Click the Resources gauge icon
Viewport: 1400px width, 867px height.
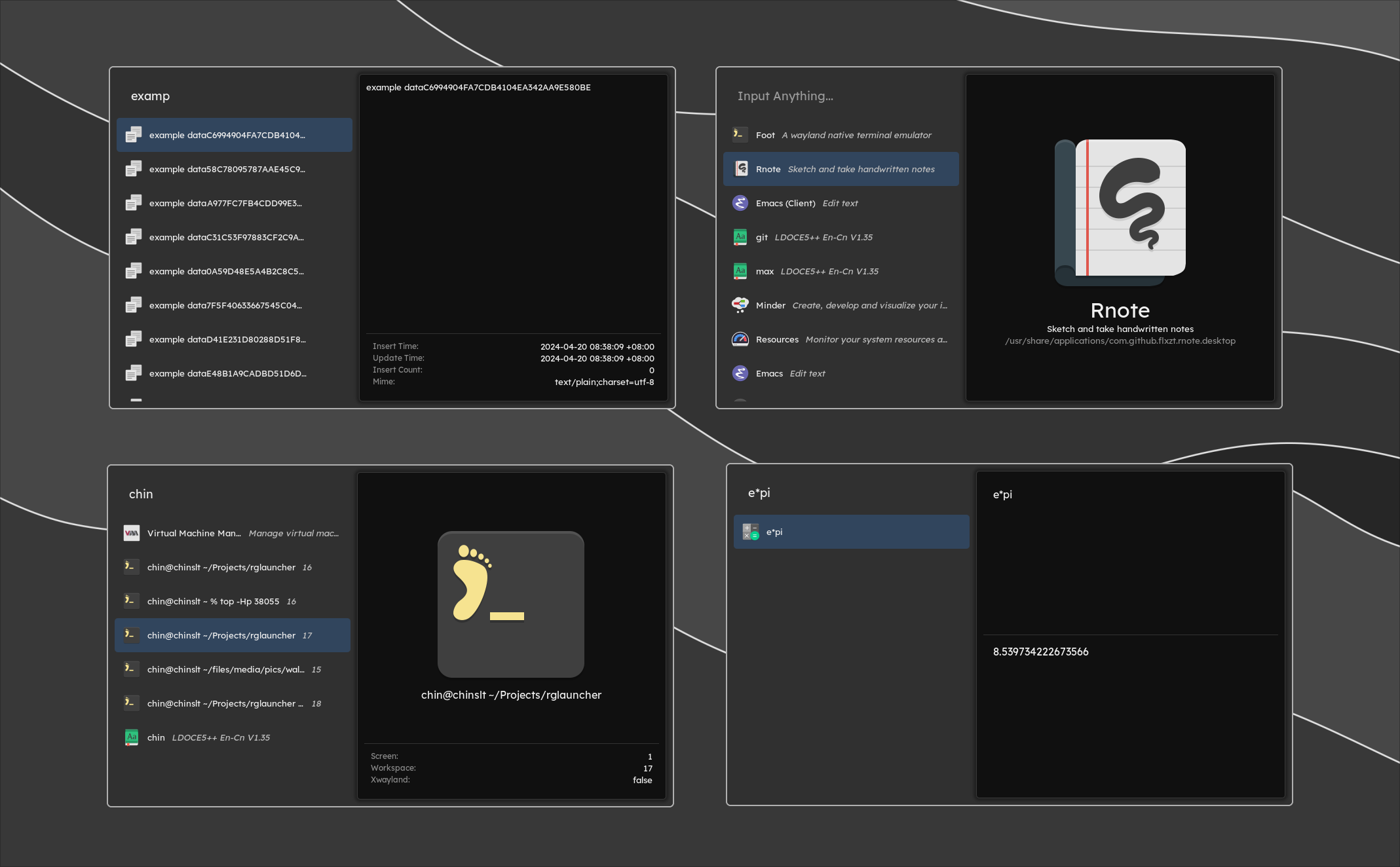pos(740,339)
